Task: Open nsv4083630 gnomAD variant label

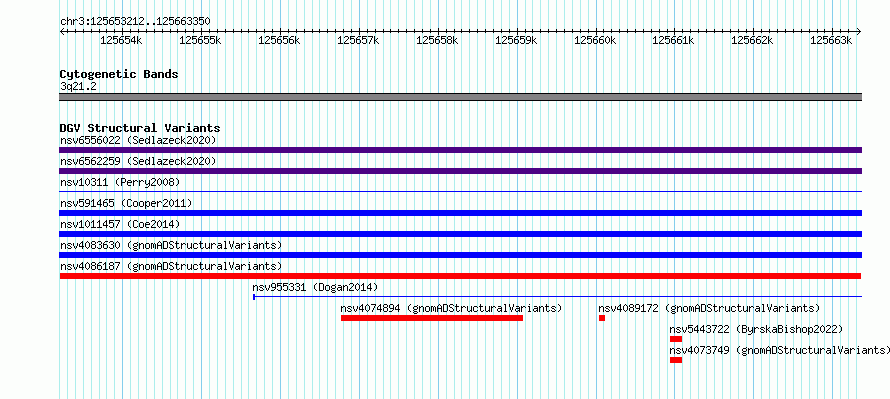Action: (x=171, y=245)
